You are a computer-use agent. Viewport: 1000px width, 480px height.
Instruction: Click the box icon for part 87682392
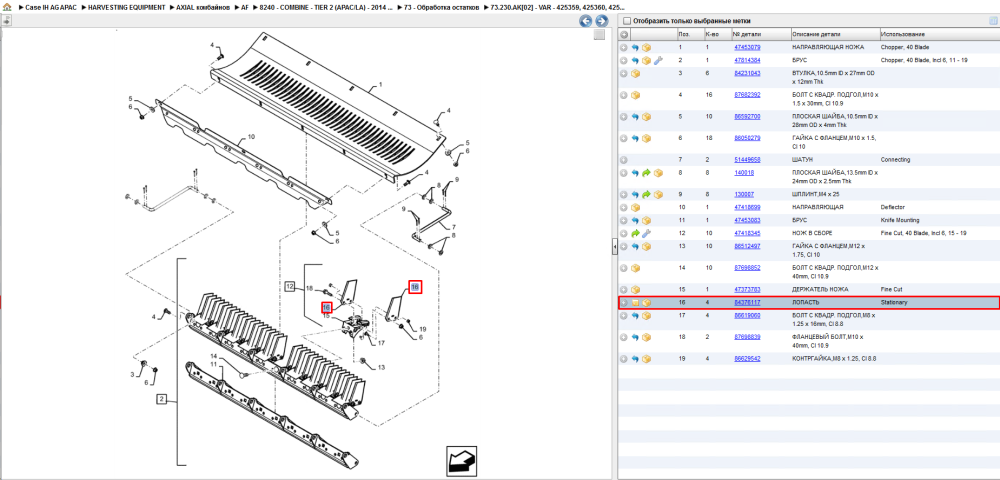[635, 96]
